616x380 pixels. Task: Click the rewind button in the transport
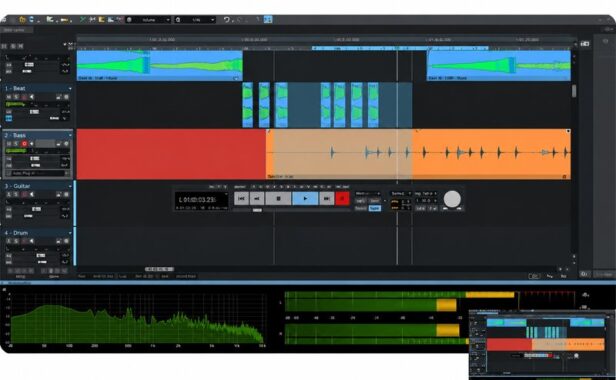(257, 198)
